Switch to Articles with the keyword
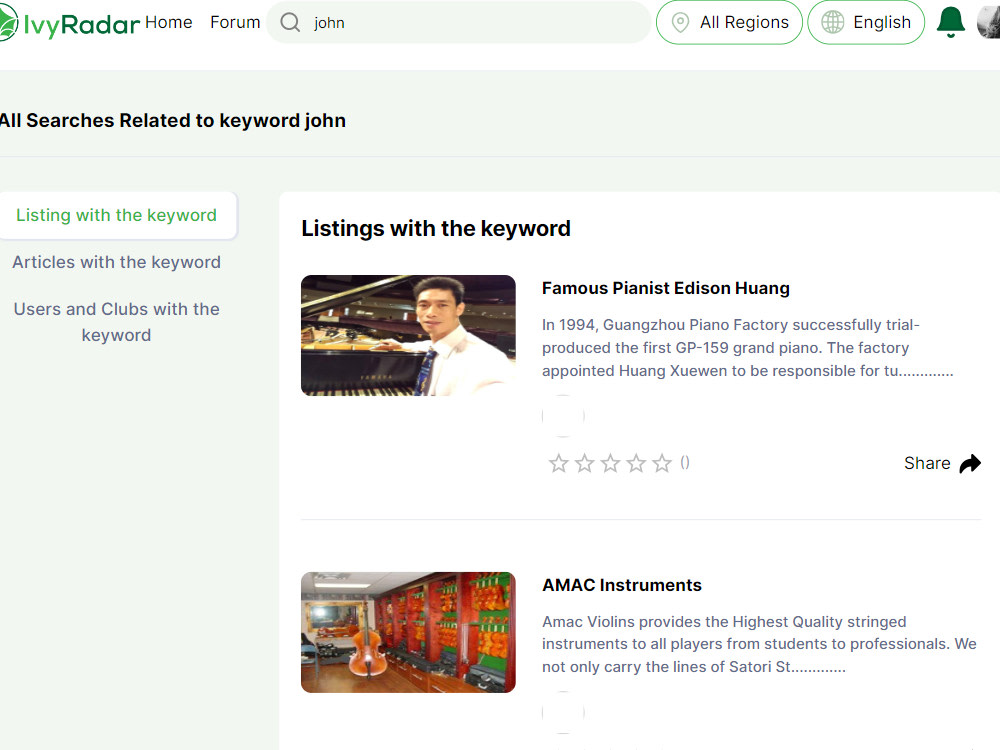1000x750 pixels. click(x=117, y=262)
